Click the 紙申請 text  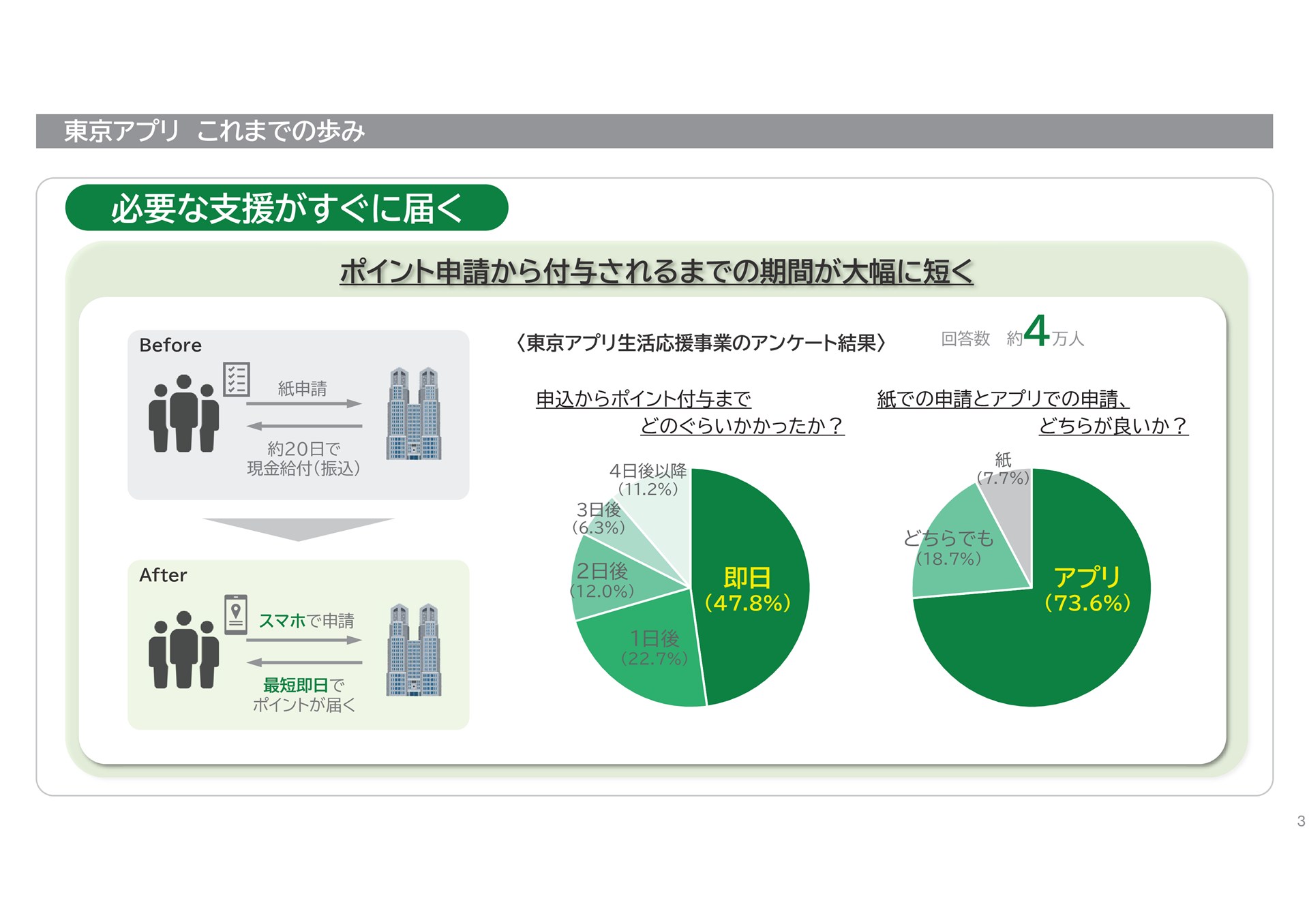(x=302, y=388)
